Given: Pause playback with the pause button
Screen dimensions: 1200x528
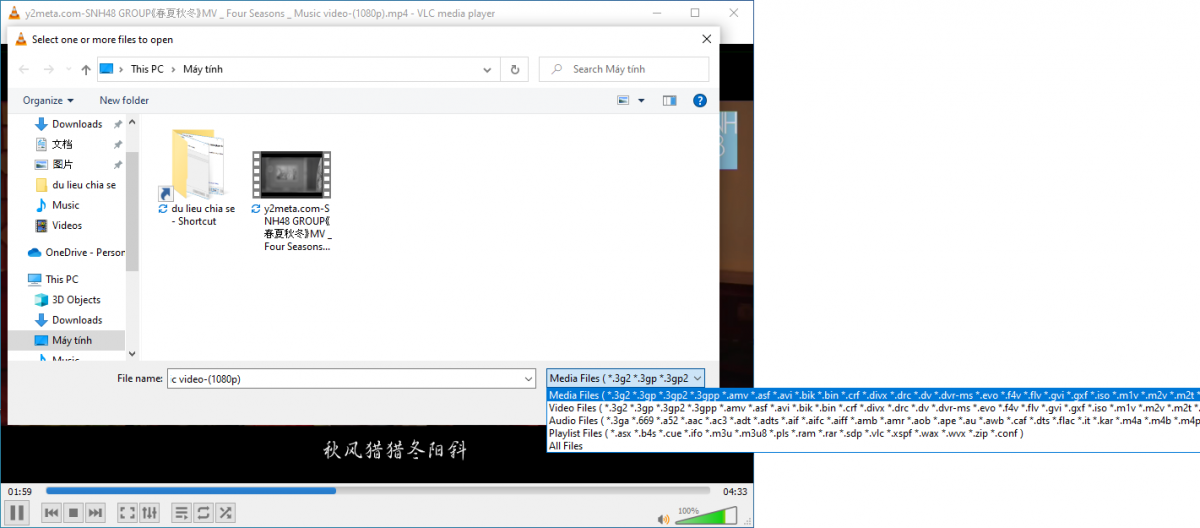Looking at the screenshot, I should [17, 513].
